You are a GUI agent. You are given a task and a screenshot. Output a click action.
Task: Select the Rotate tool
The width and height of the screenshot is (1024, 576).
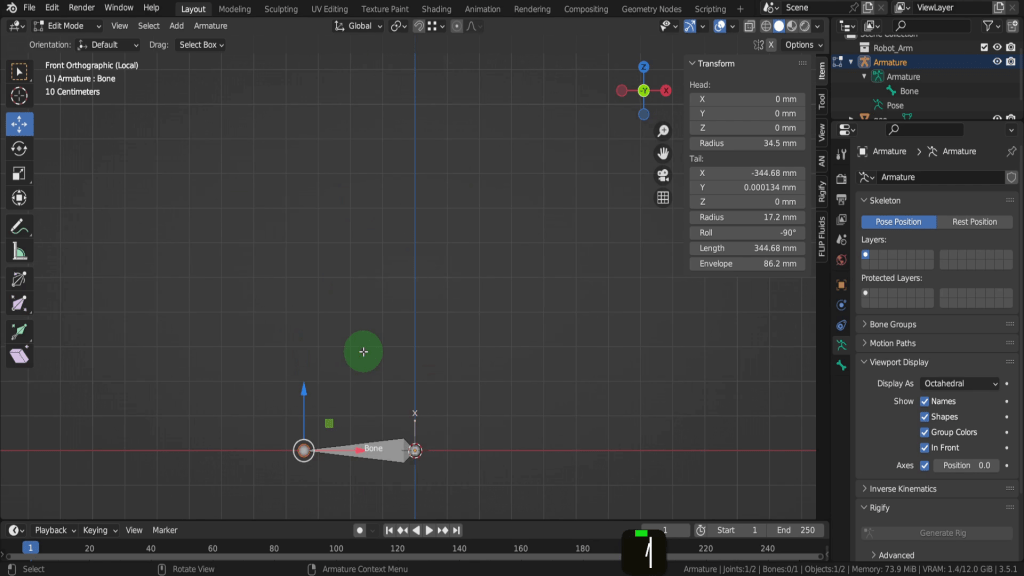(19, 149)
